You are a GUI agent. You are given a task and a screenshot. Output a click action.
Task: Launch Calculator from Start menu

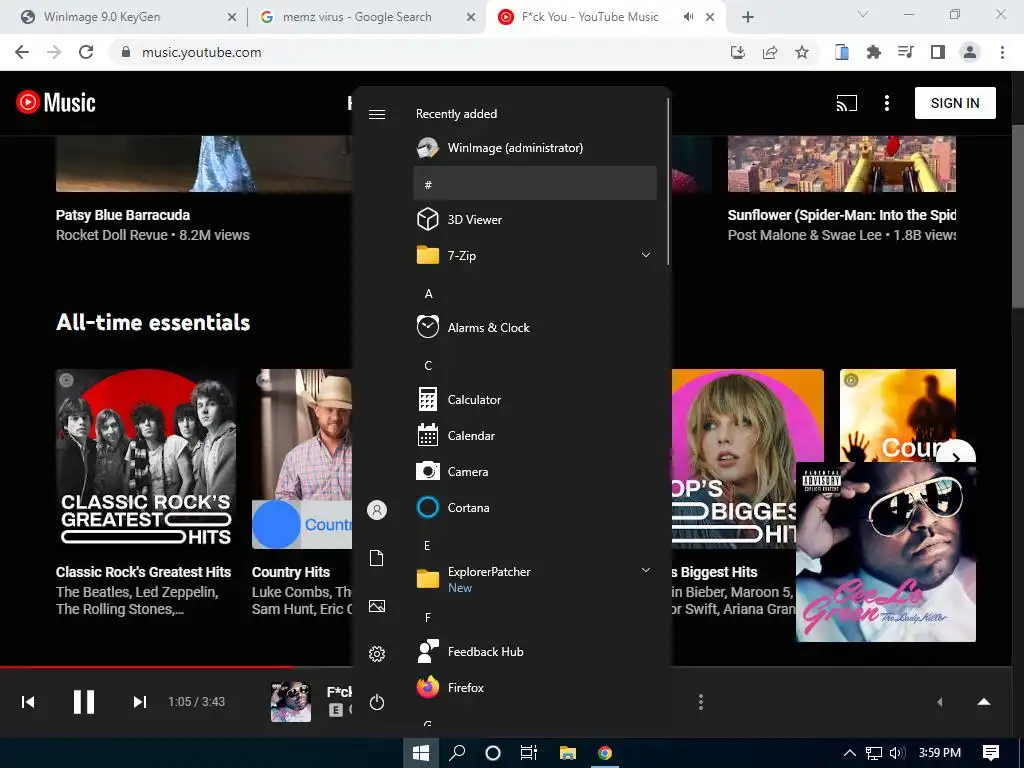[x=535, y=399]
